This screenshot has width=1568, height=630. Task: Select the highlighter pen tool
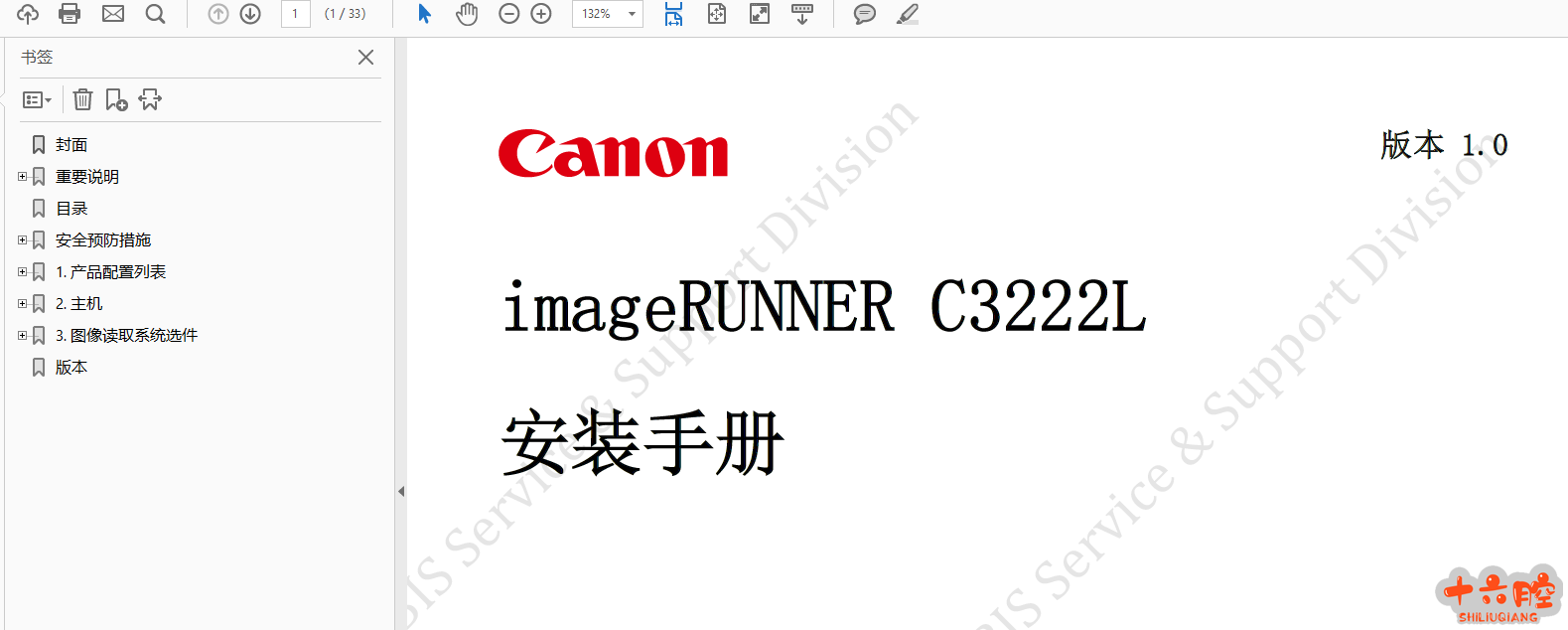click(908, 14)
